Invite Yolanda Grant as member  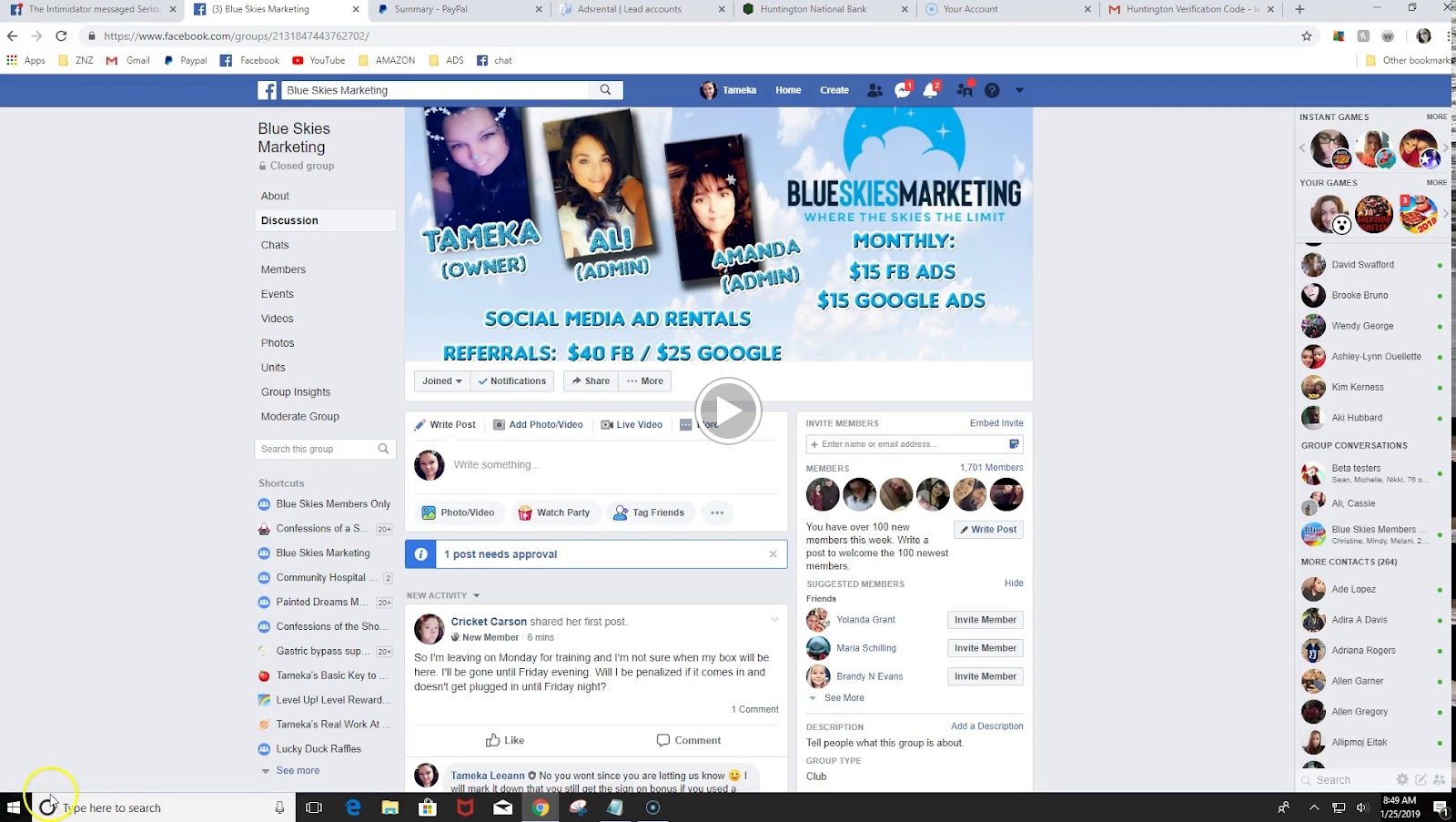[x=985, y=620]
